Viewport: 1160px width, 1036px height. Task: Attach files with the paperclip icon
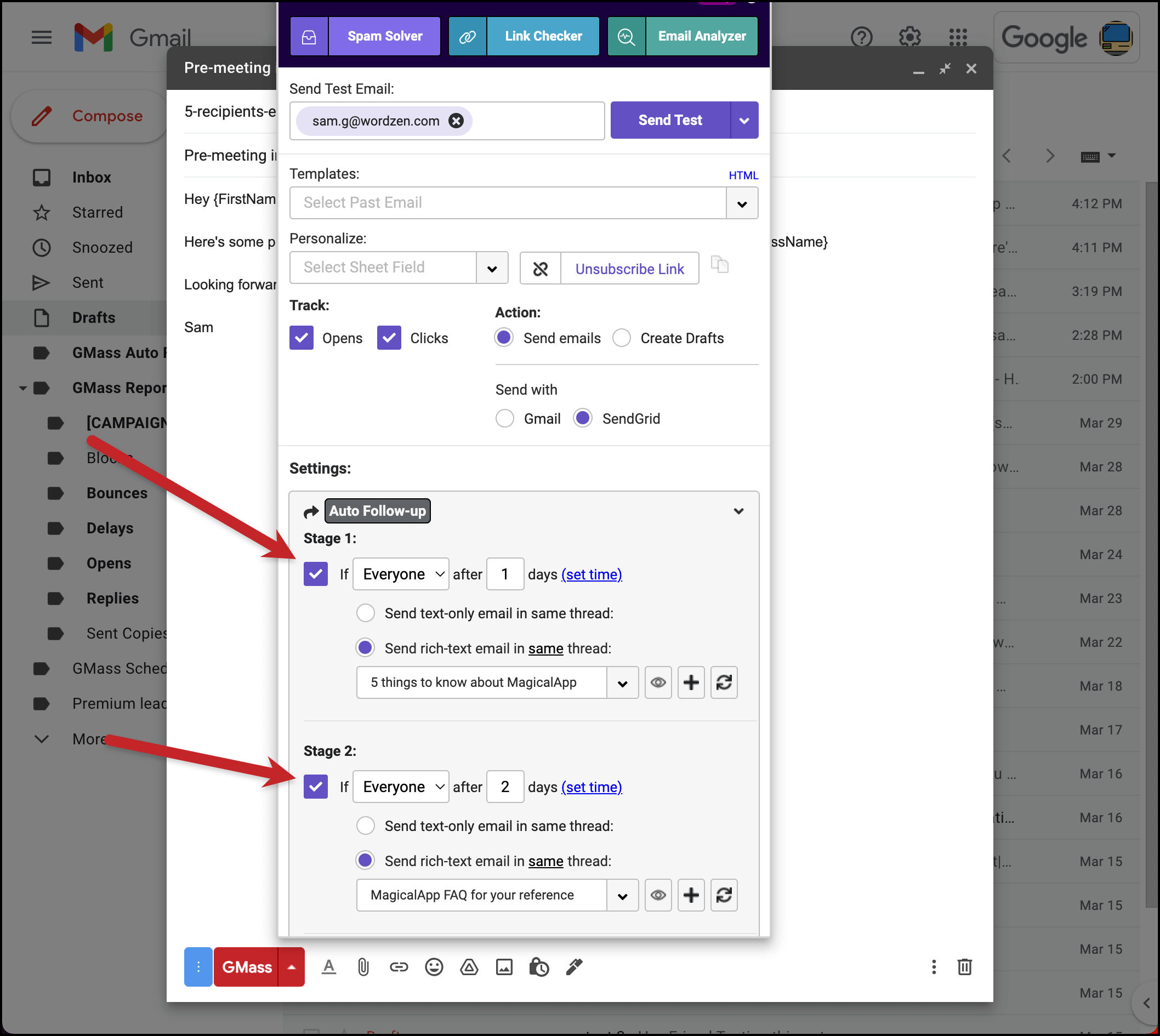click(x=363, y=967)
